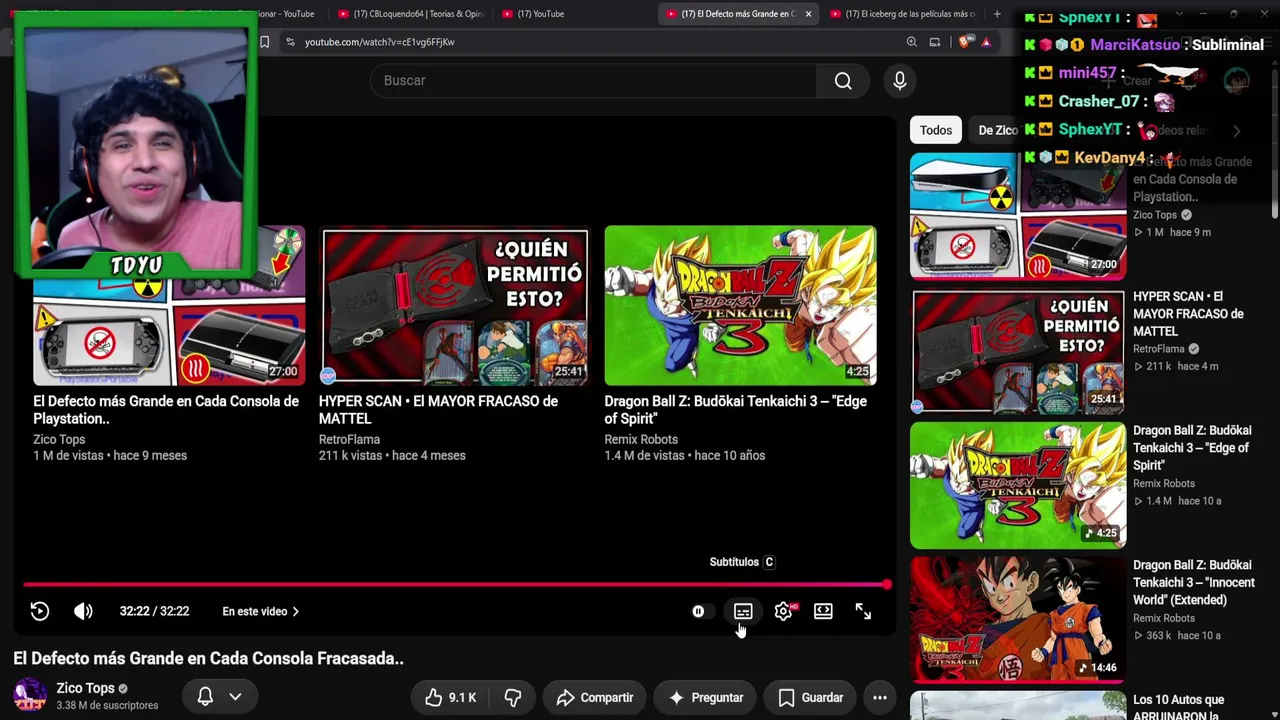Close the 'El Defecto más Grande' browser tab

coord(808,14)
